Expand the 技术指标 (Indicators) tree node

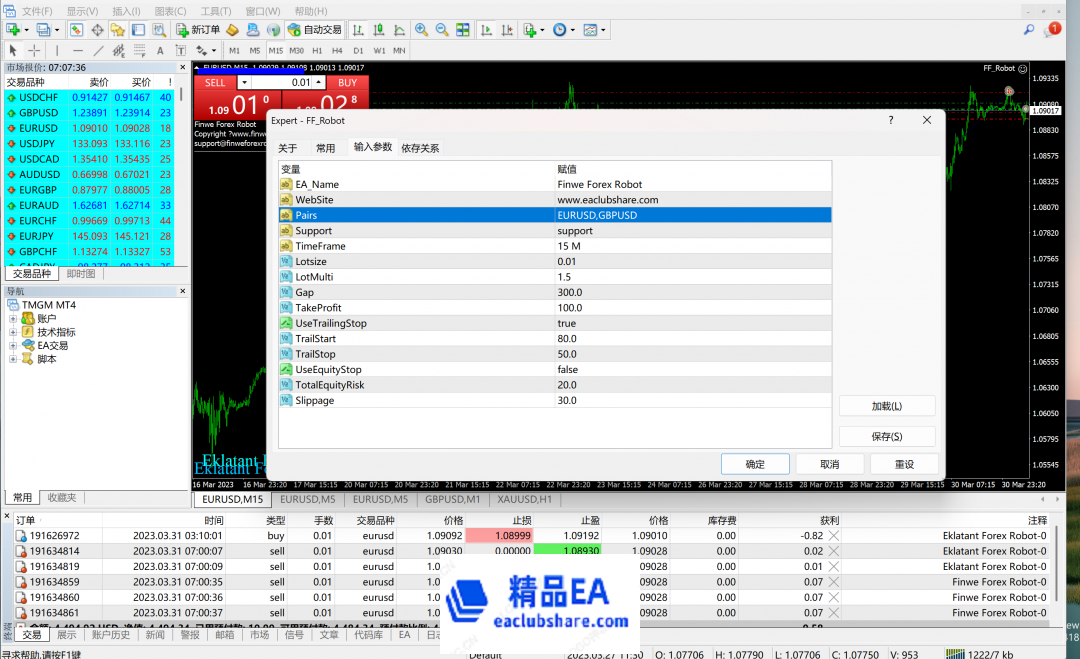[x=13, y=332]
